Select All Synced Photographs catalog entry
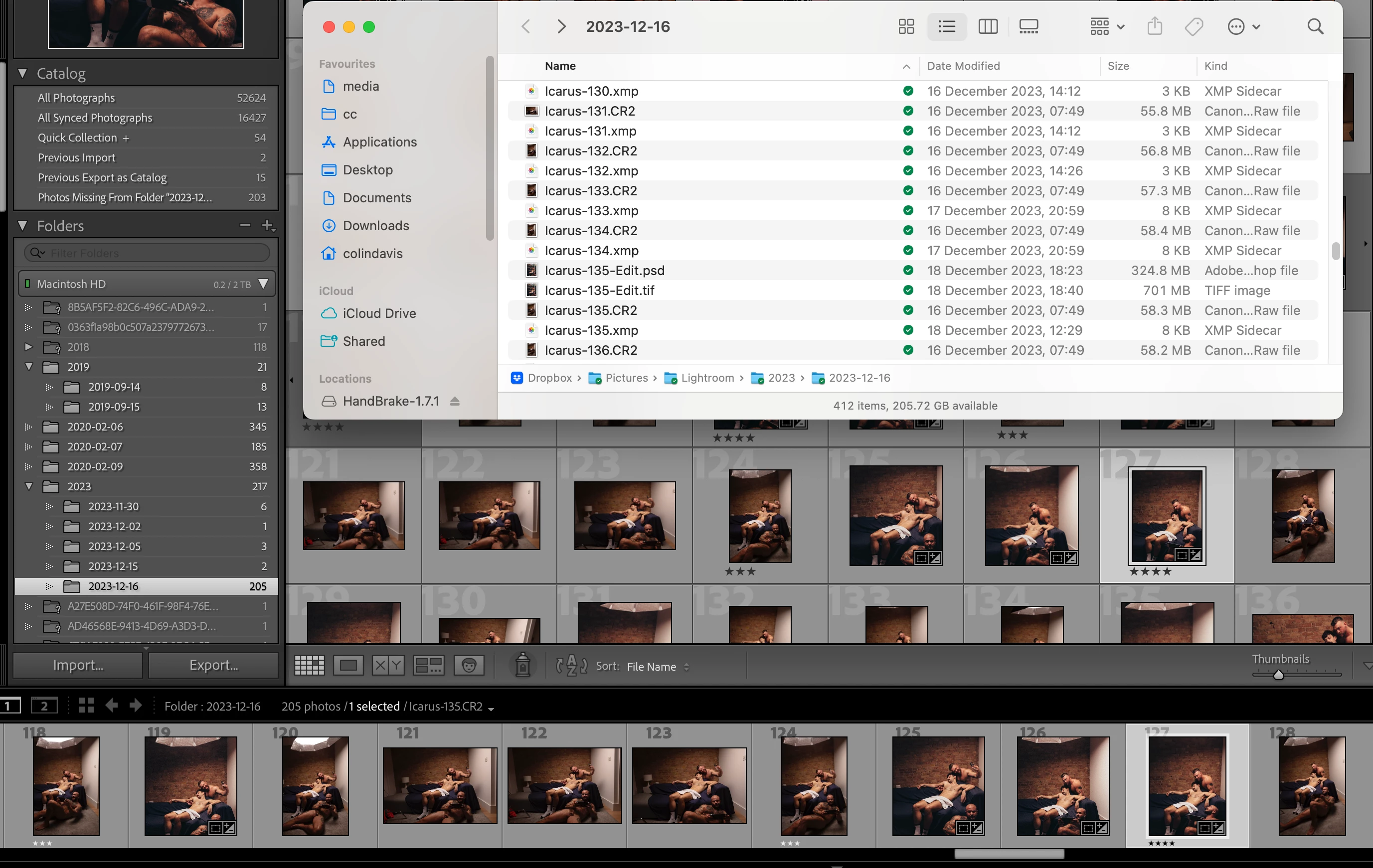1373x868 pixels. pos(95,118)
